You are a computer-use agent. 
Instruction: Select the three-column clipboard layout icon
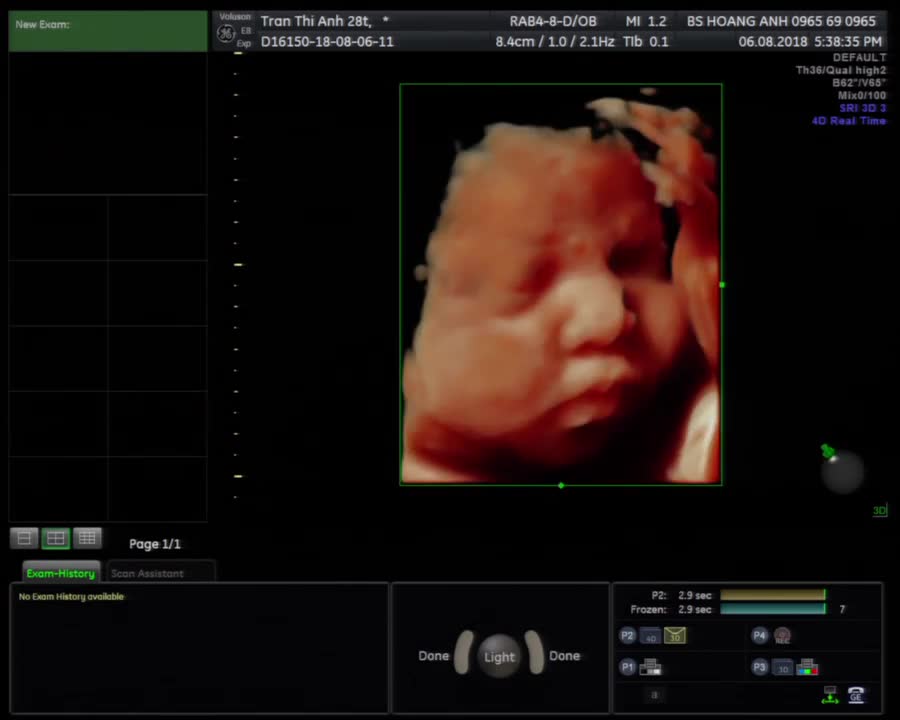click(x=87, y=538)
